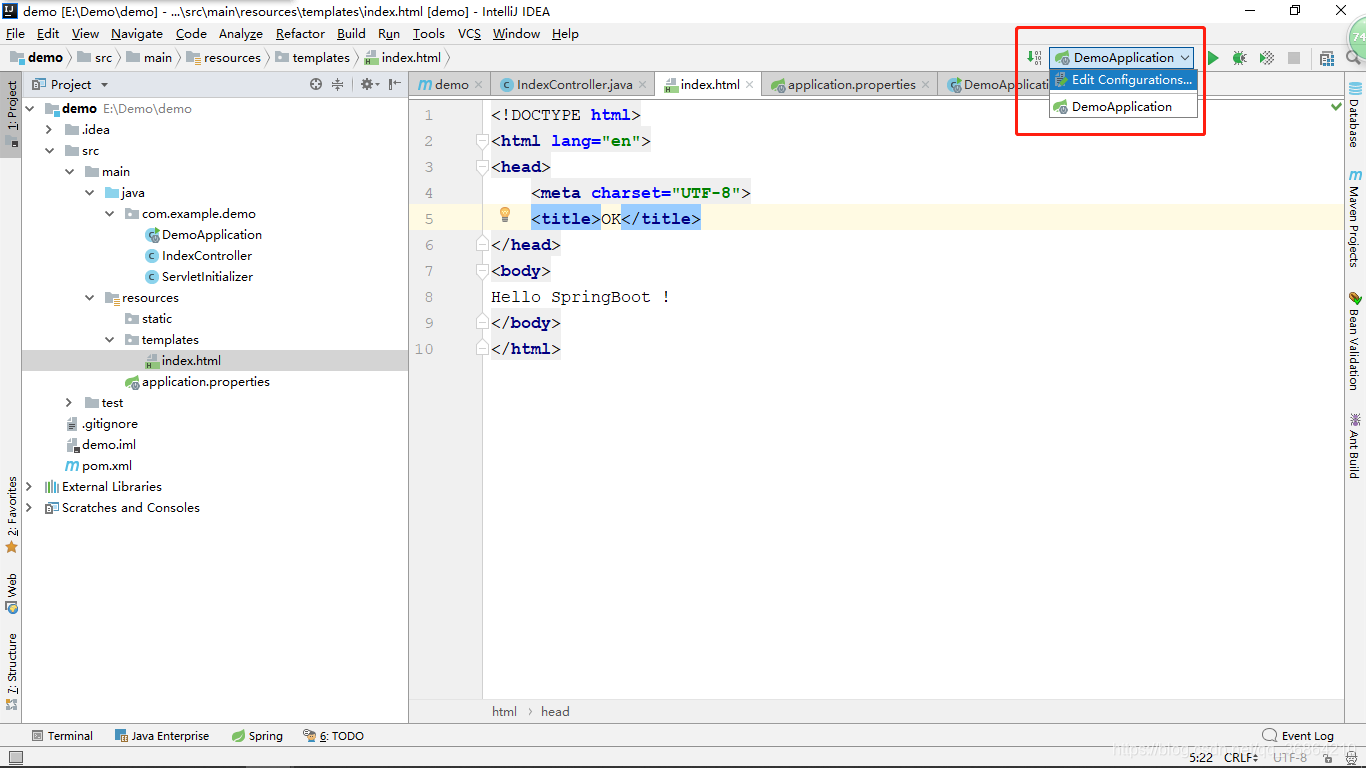Run with coverage icon in toolbar
This screenshot has width=1366, height=768.
coord(1266,58)
